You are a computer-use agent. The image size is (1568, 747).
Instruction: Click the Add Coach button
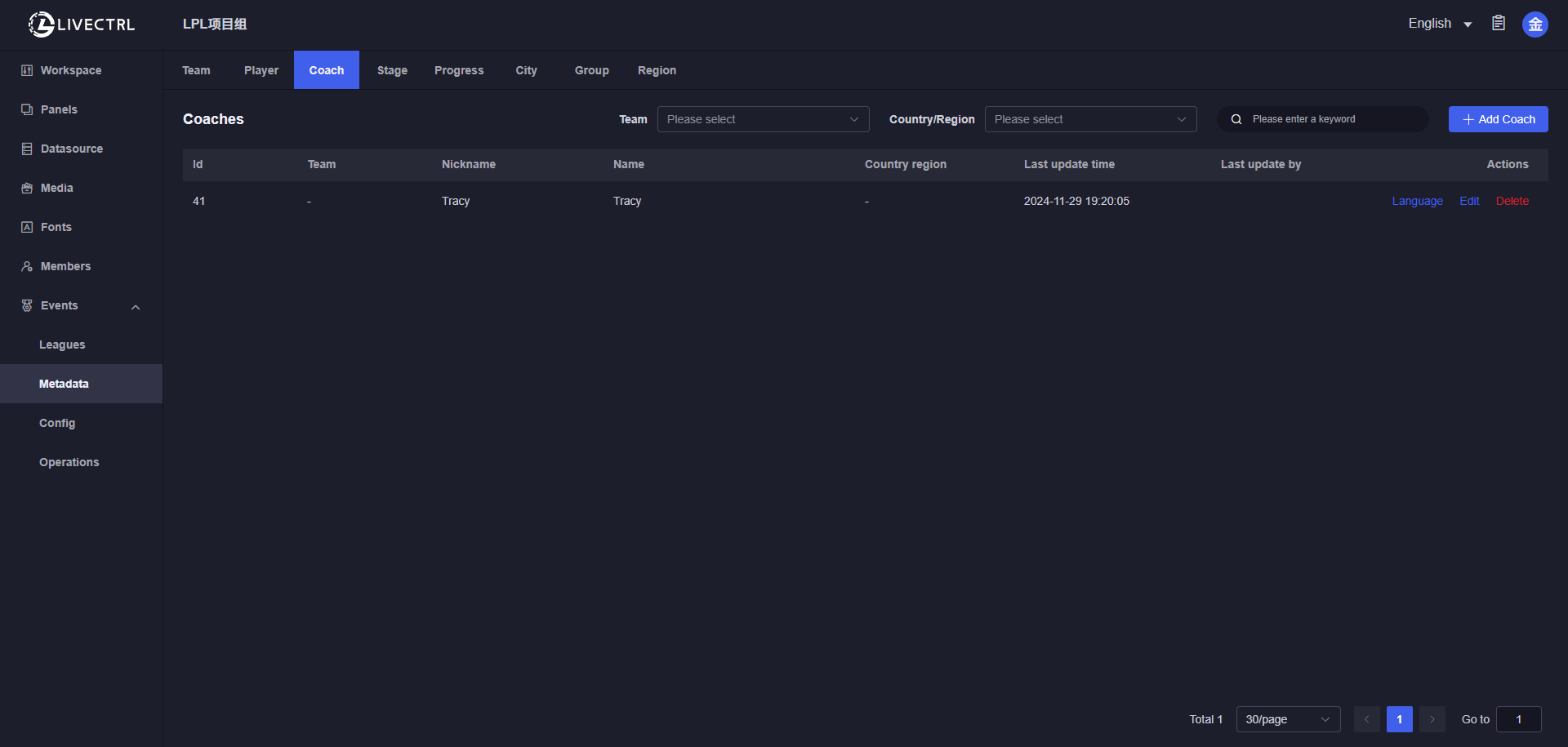pyautogui.click(x=1498, y=119)
